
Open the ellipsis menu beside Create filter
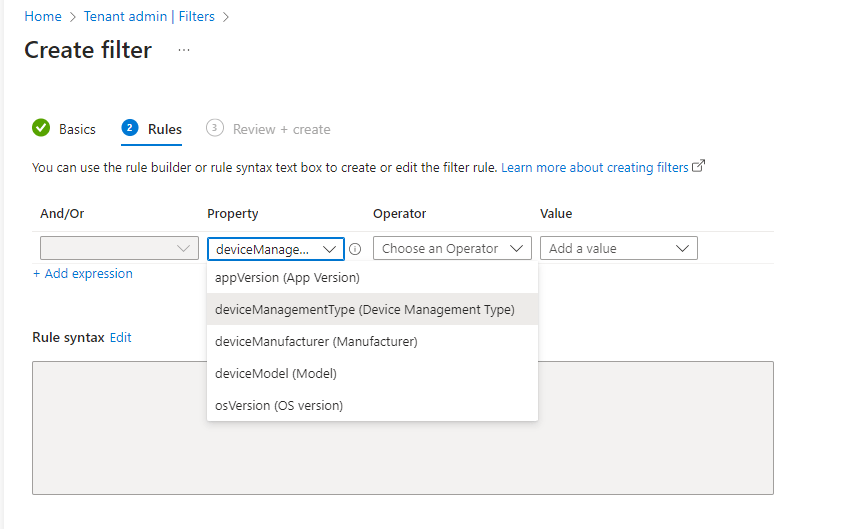click(184, 50)
